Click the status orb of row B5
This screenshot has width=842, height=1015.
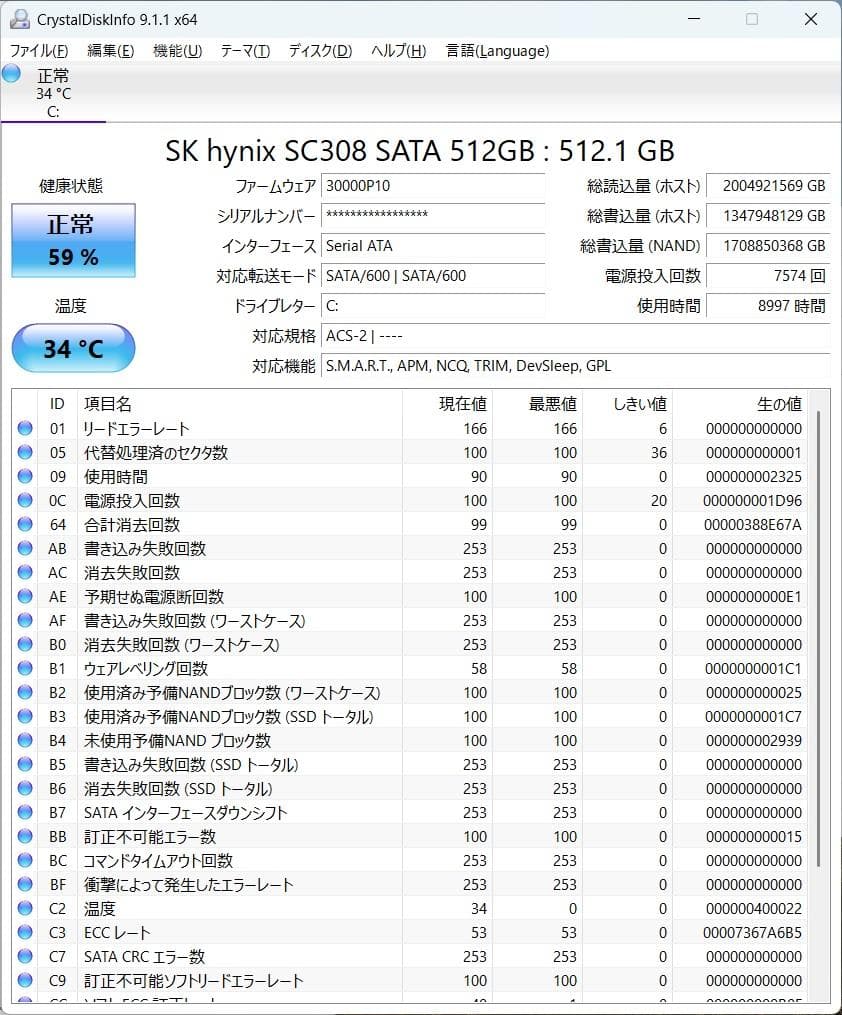pyautogui.click(x=25, y=764)
